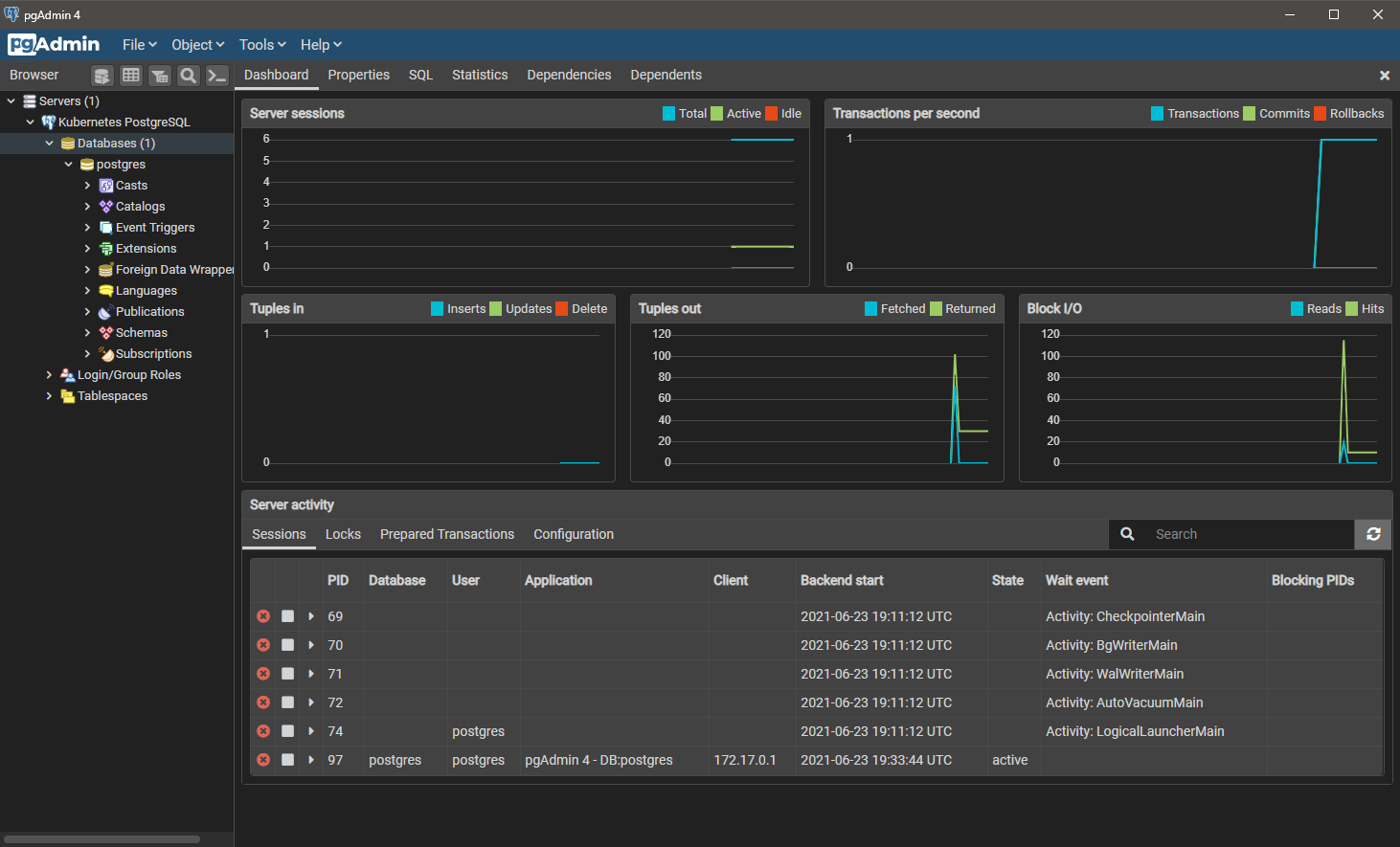1400x847 pixels.
Task: Select the Prepared Transactions tab
Action: tap(446, 534)
